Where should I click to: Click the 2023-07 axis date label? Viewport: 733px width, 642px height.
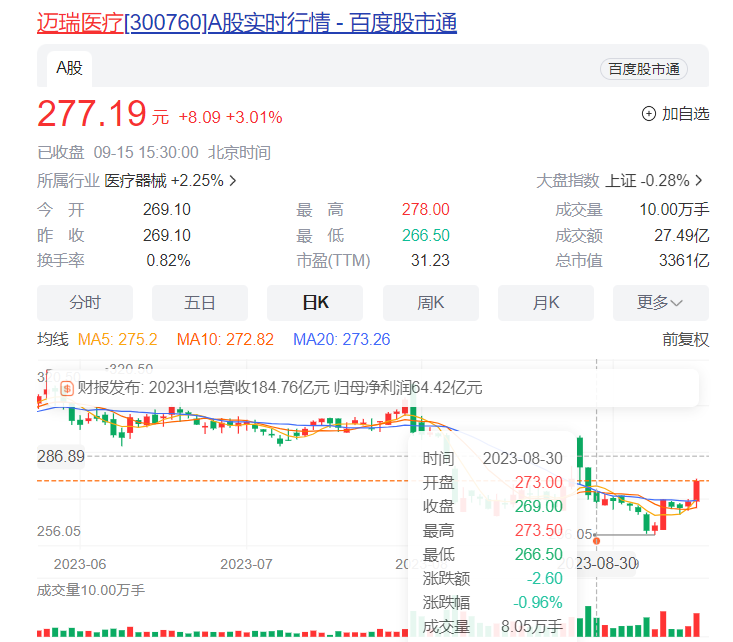coord(246,564)
